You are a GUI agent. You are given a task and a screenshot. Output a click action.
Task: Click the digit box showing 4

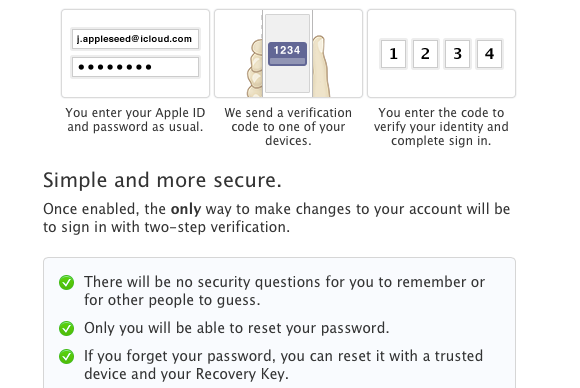(490, 54)
